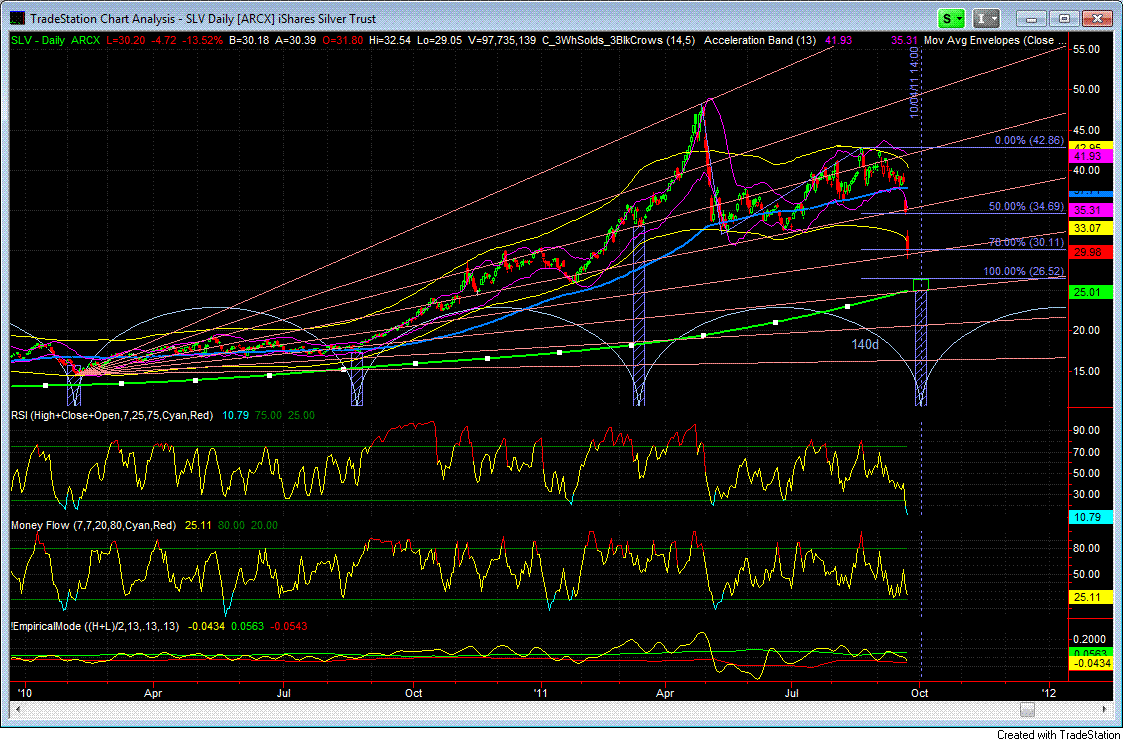
Task: Select the Money Flow indicator pane label
Action: pyautogui.click(x=93, y=526)
